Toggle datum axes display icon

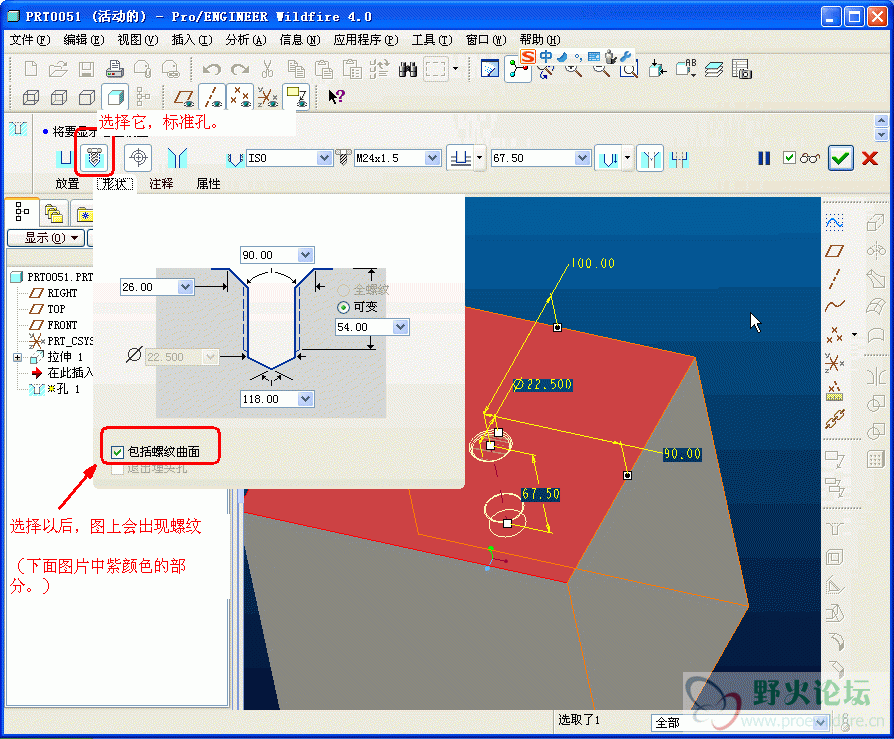(212, 97)
